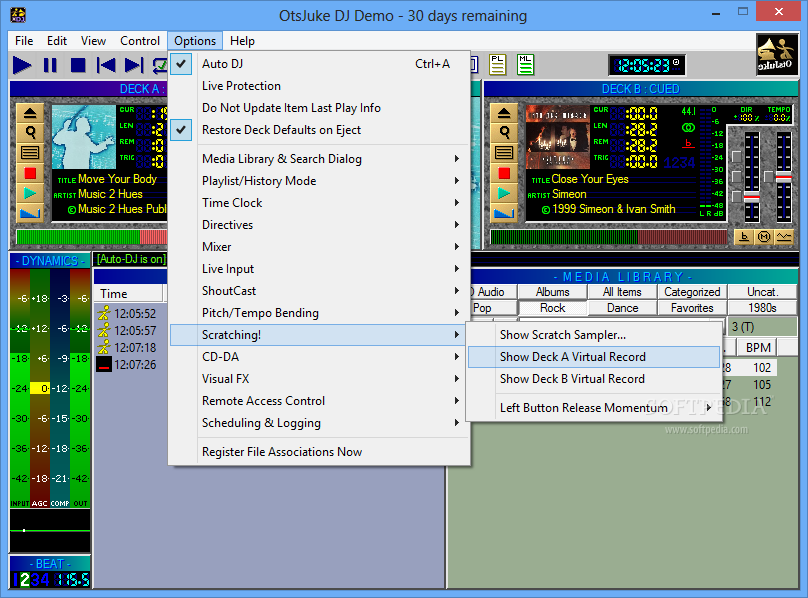Choose Show Scratch Sampler...
The width and height of the screenshot is (808, 598).
point(594,335)
